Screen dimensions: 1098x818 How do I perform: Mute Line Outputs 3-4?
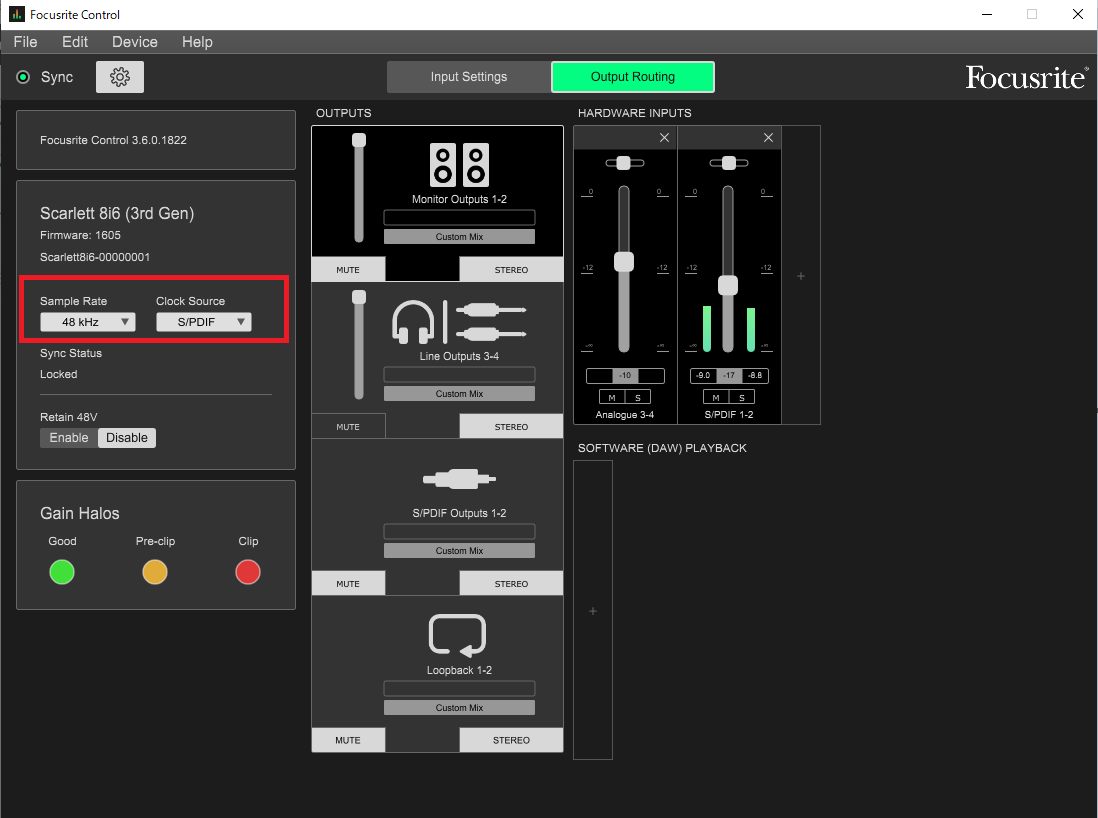click(348, 427)
